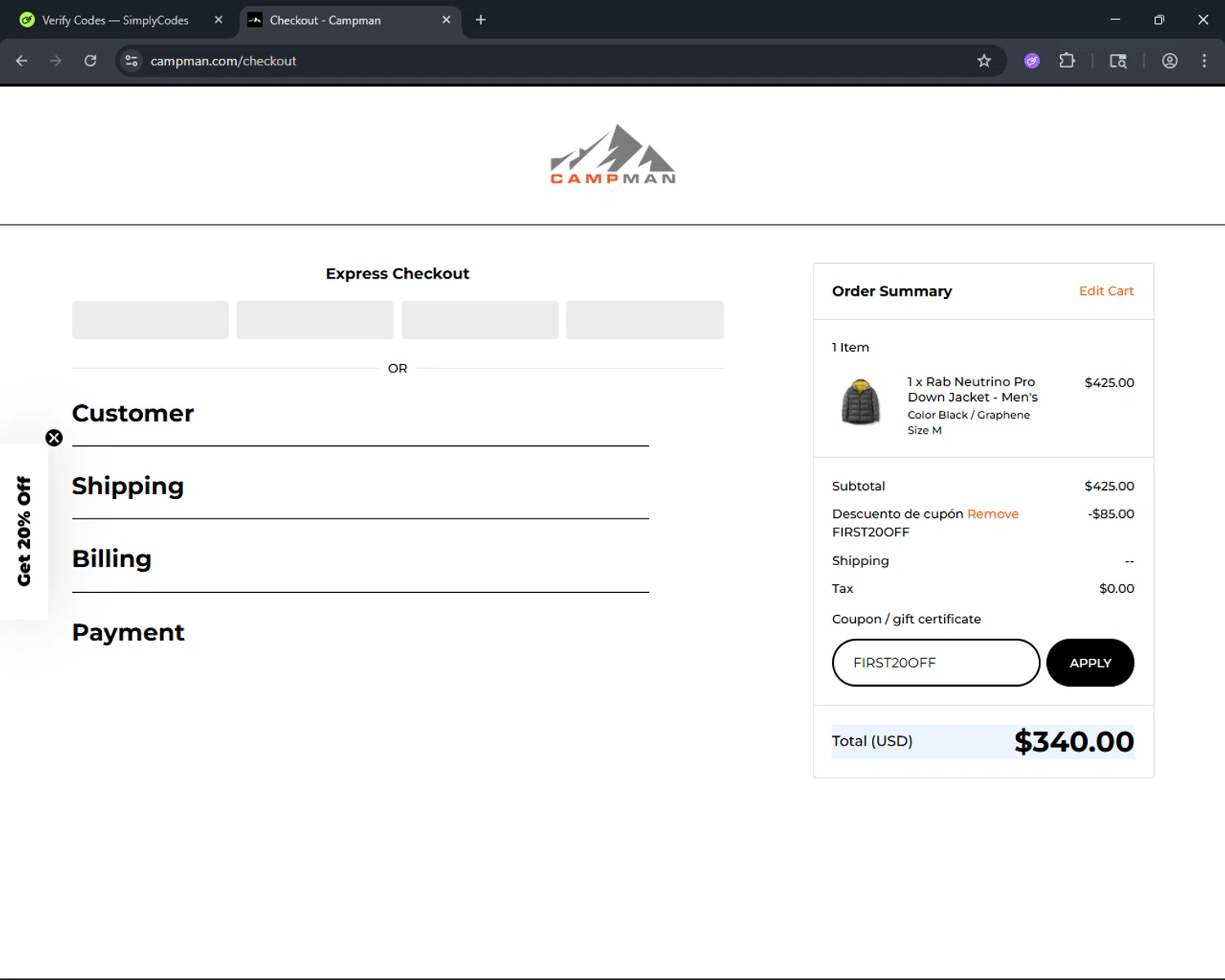The width and height of the screenshot is (1225, 980).
Task: Click the Order Summary heading
Action: click(x=892, y=291)
